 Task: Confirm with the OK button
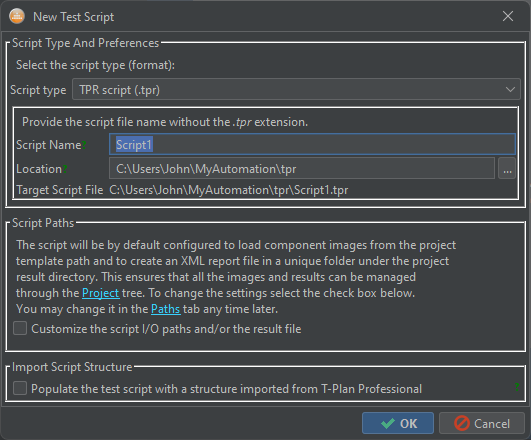tap(398, 423)
